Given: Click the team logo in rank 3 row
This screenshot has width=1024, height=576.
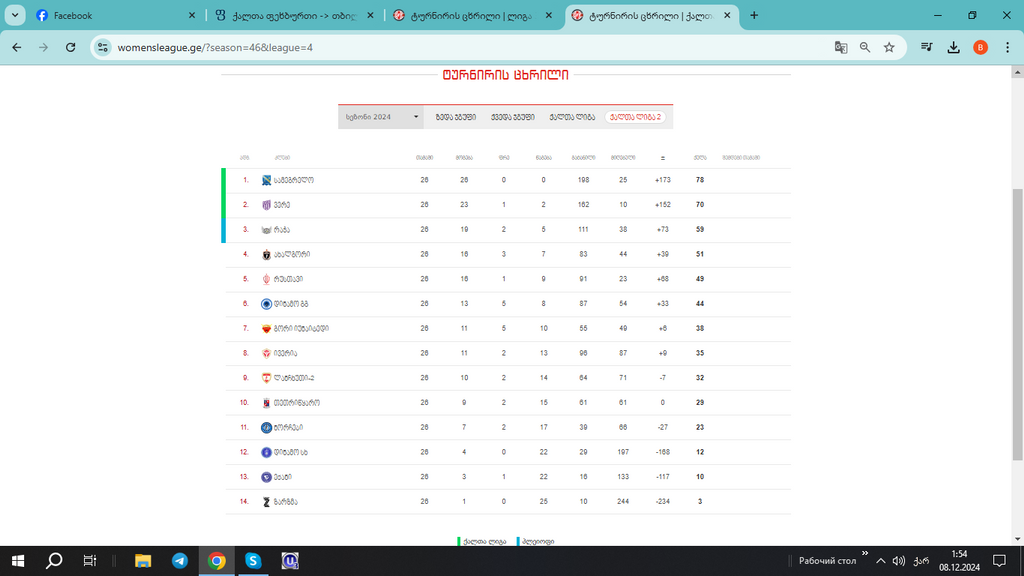Looking at the screenshot, I should [266, 230].
